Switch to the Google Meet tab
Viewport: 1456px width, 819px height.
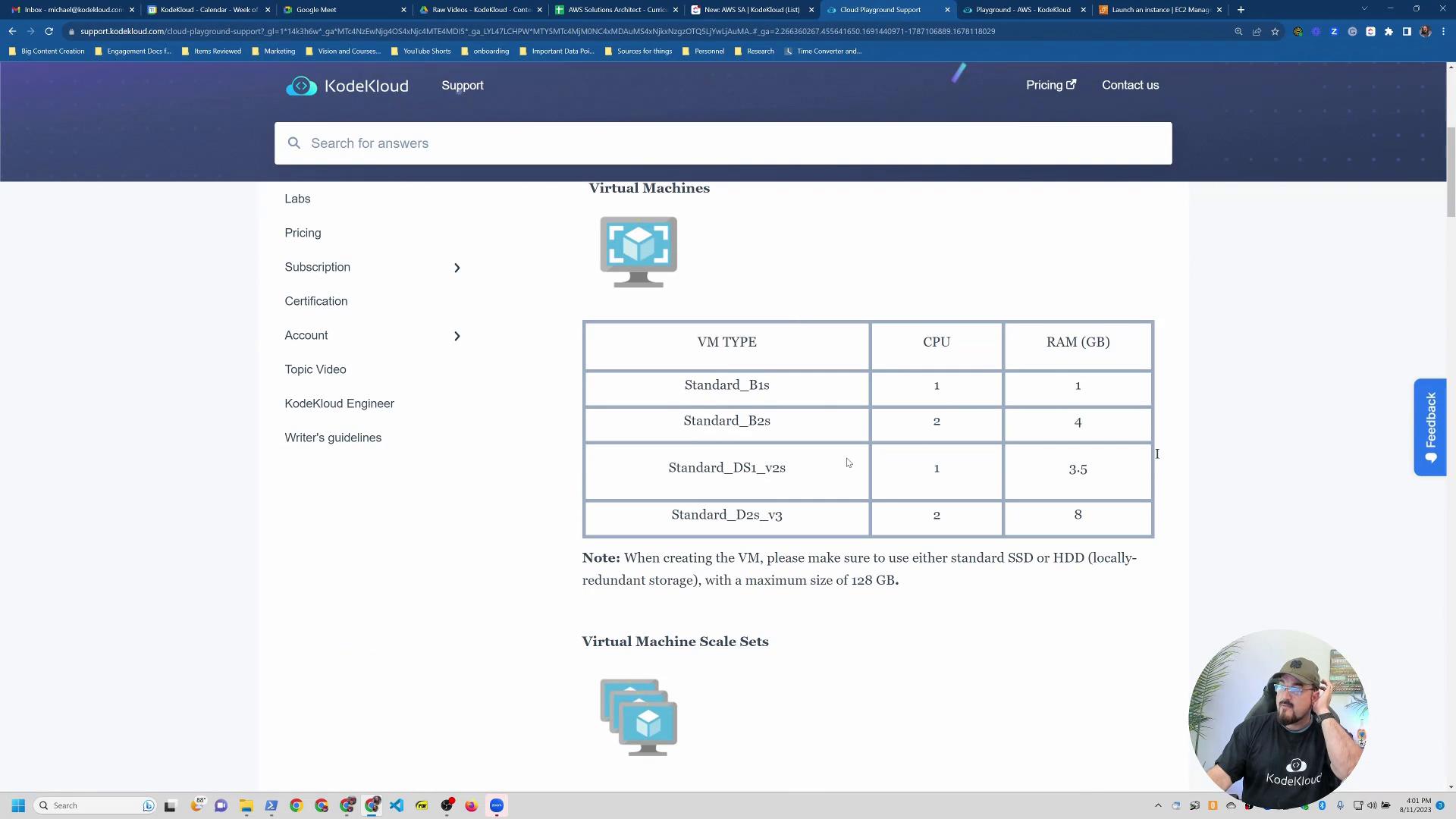click(x=345, y=10)
